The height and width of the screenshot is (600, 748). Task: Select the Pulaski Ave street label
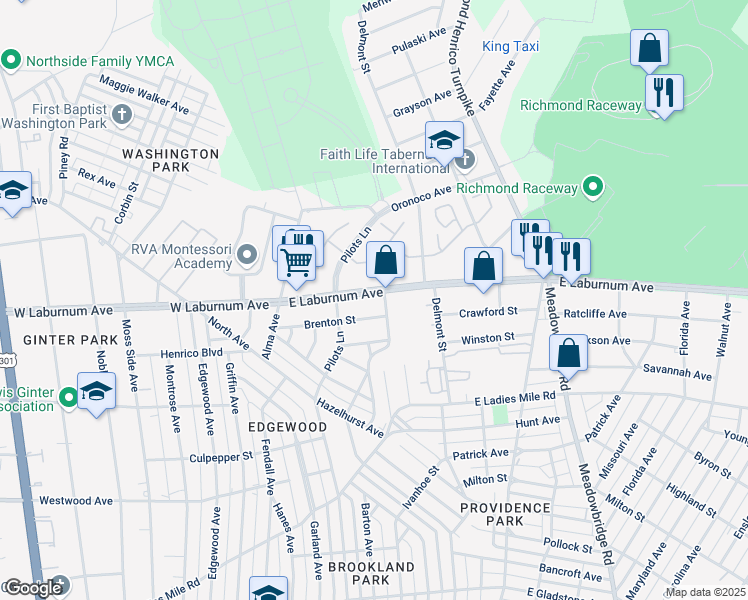[x=419, y=41]
